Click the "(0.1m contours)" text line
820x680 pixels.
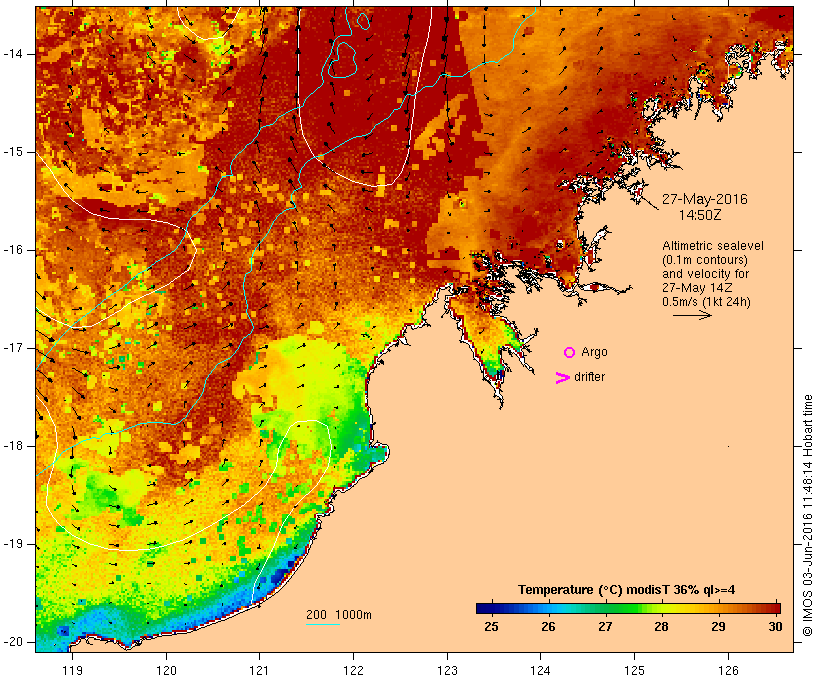[704, 260]
